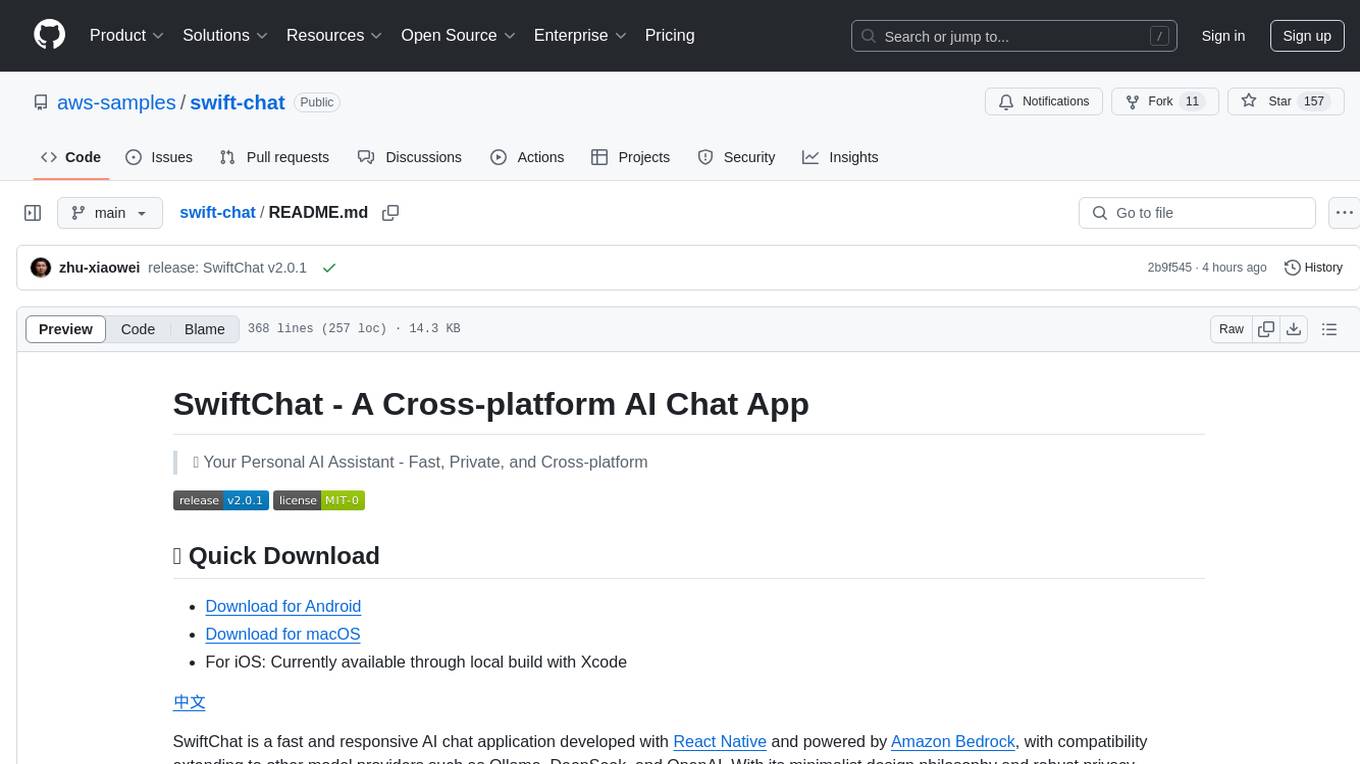
Task: Expand the file tree side panel
Action: pos(33,213)
